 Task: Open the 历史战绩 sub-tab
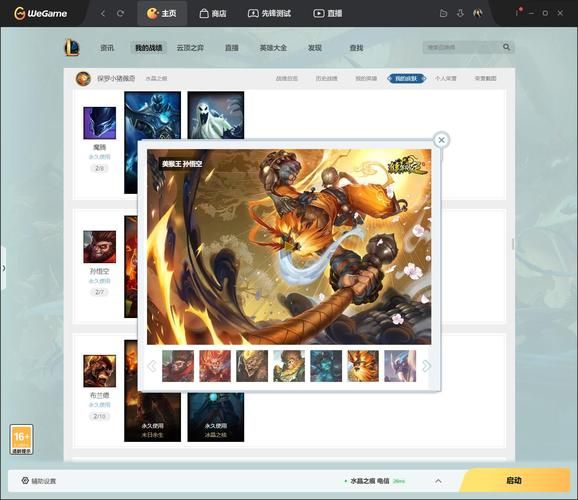327,79
